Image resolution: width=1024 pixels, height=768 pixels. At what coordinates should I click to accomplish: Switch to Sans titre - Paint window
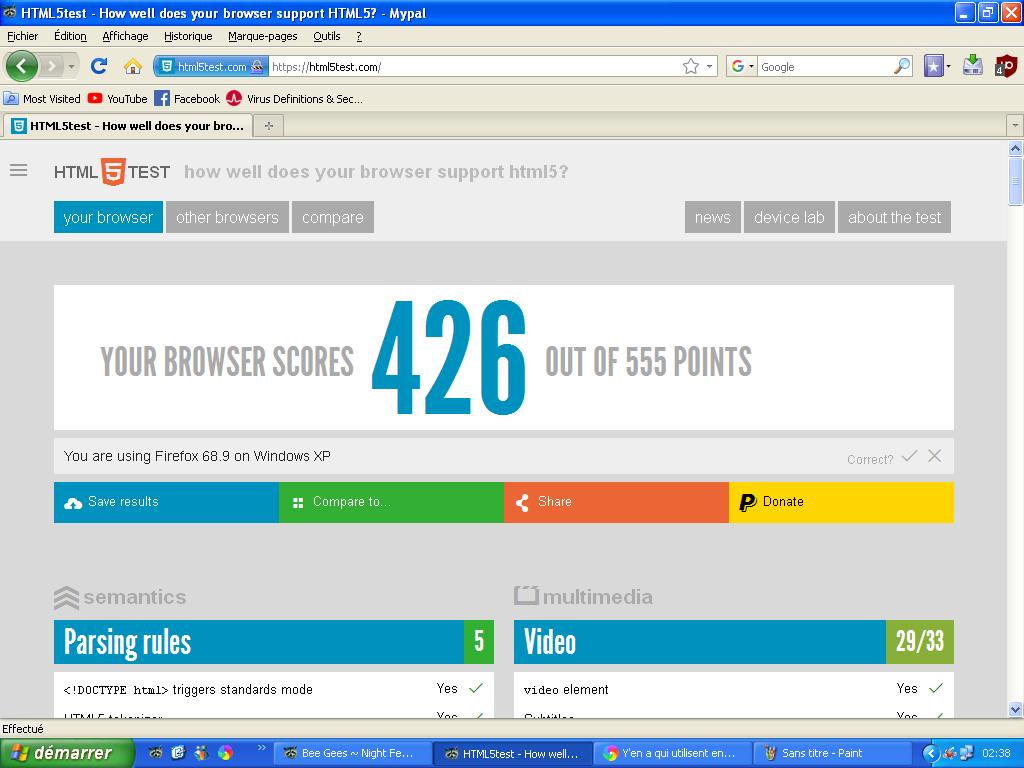point(833,753)
